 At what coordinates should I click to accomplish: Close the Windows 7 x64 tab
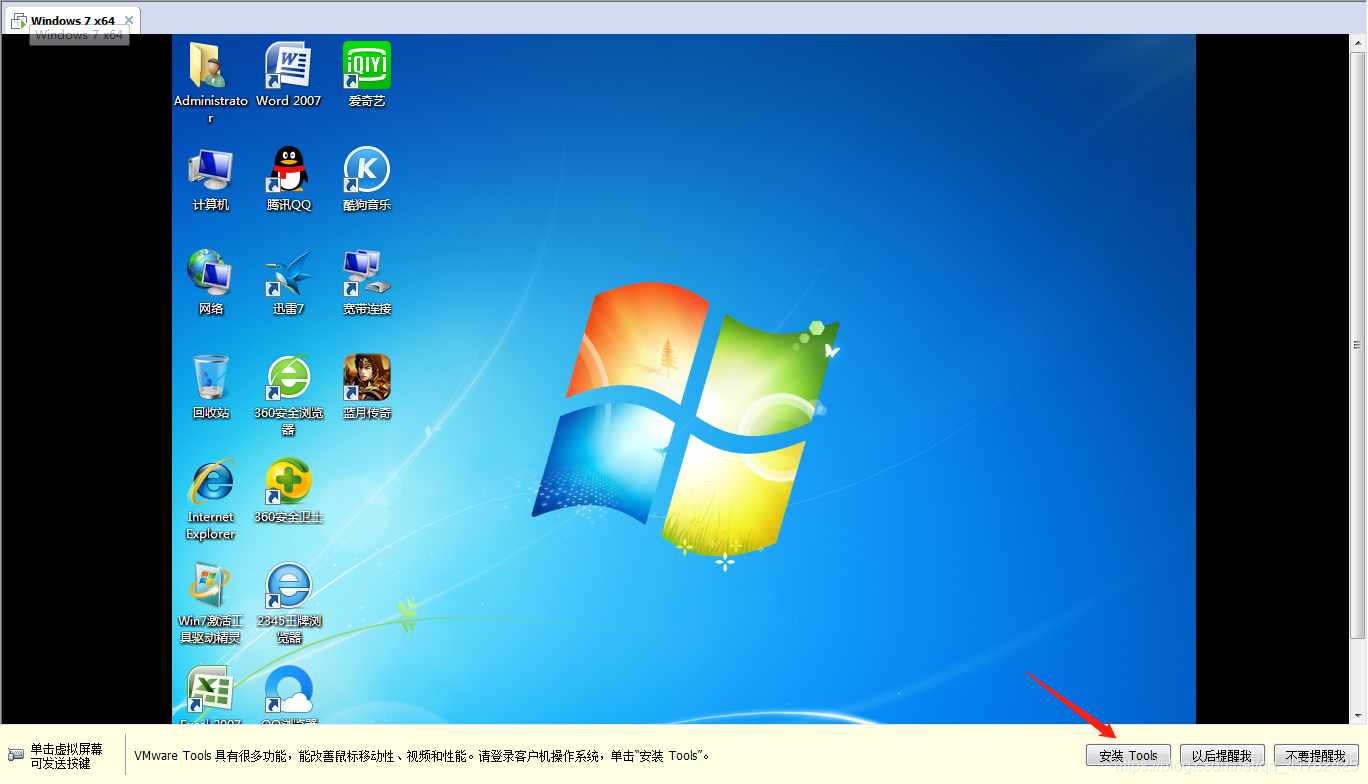[x=129, y=20]
